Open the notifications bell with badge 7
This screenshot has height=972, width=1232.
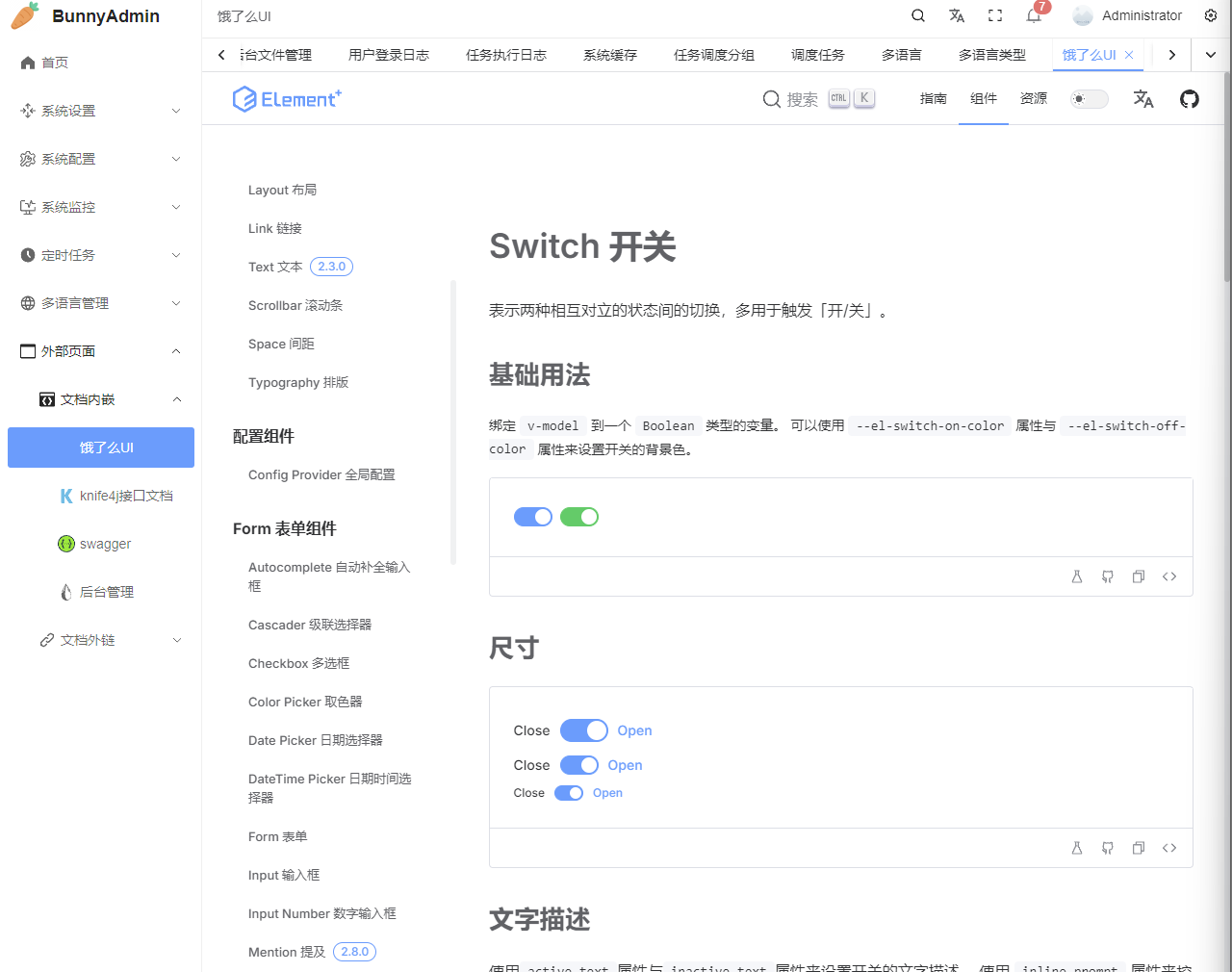(x=1034, y=15)
